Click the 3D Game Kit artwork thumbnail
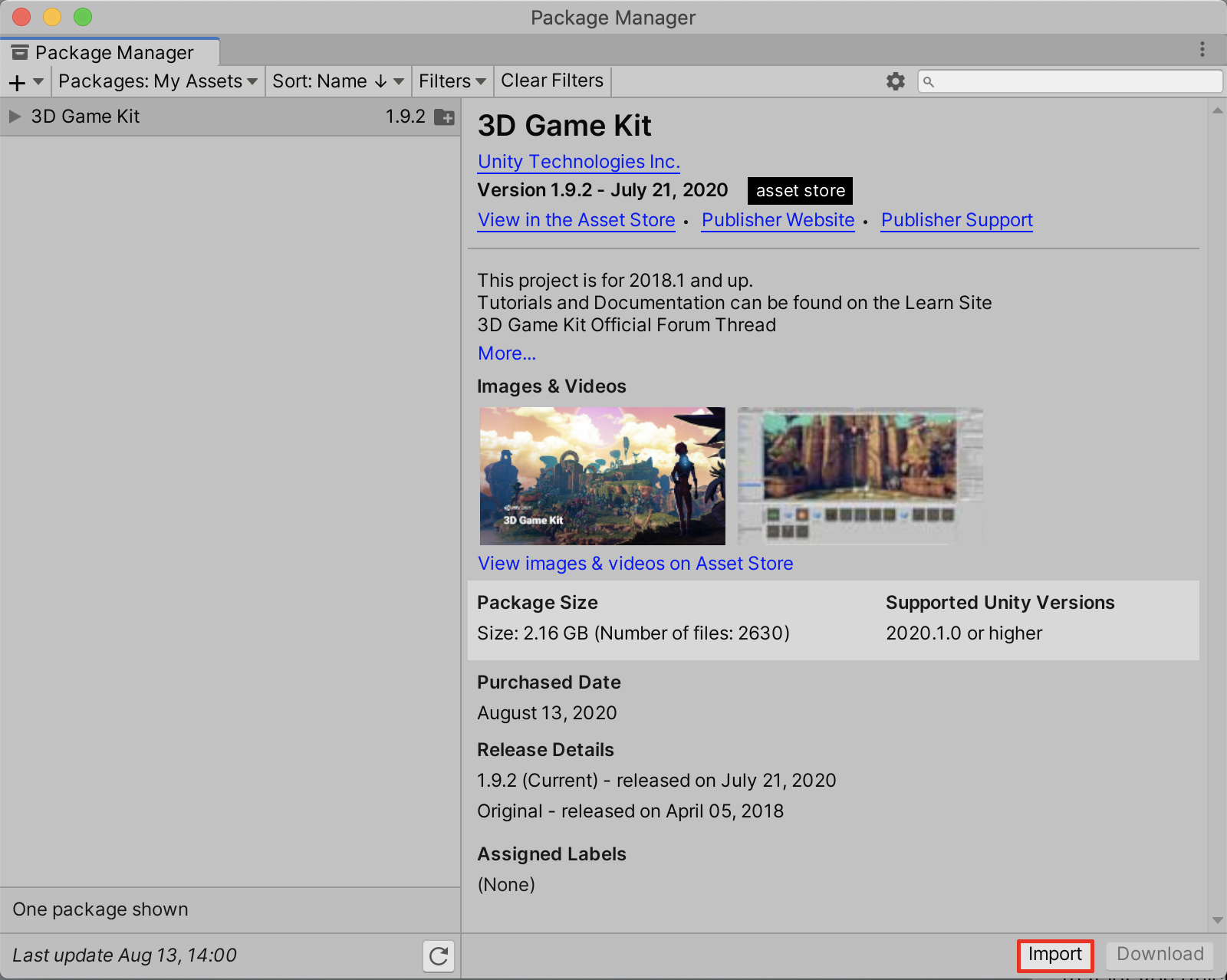Screen dimensions: 1227x980 coord(602,475)
